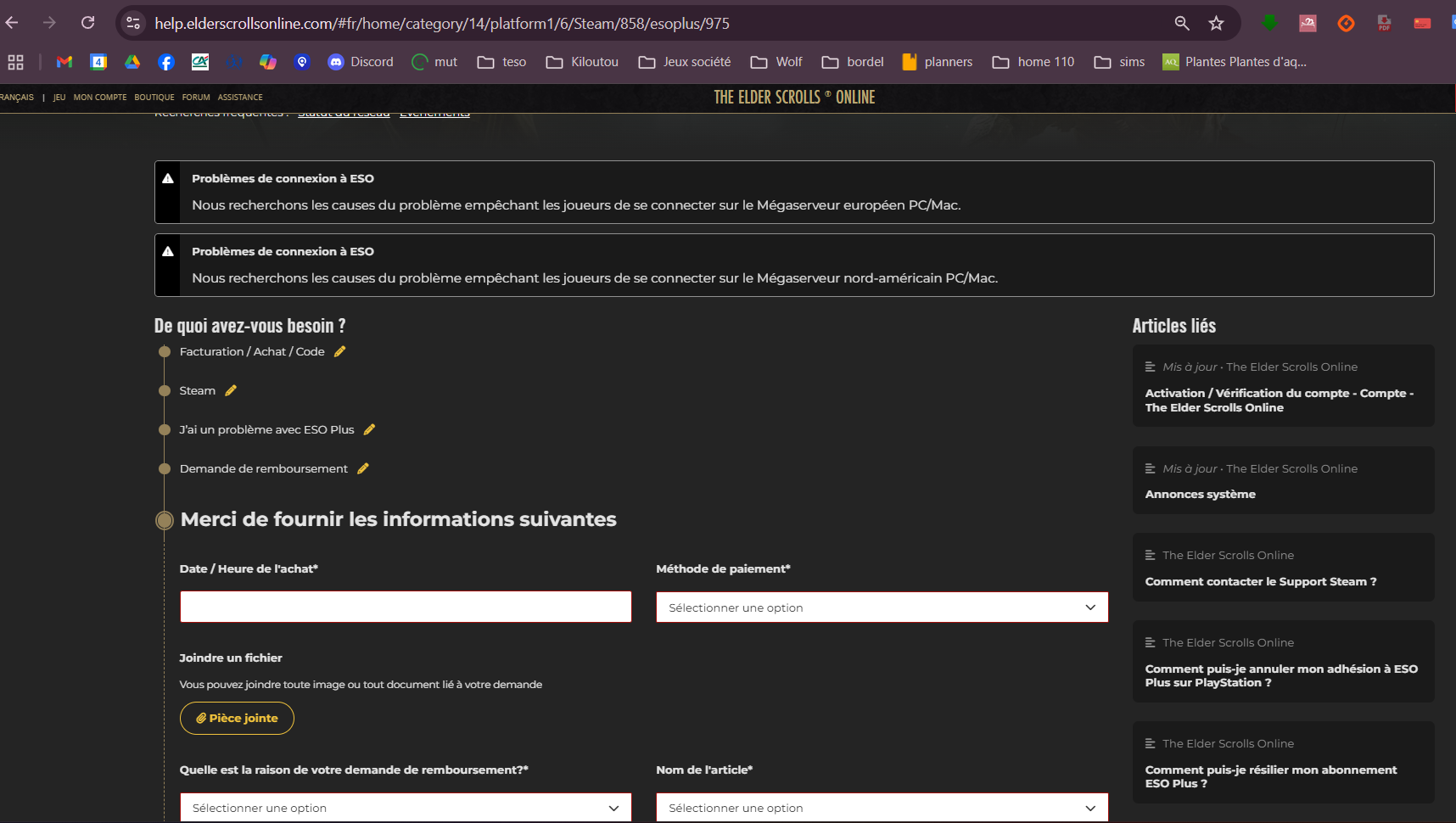Open the red credit card extension
Viewport: 1456px width, 823px height.
point(1422,23)
